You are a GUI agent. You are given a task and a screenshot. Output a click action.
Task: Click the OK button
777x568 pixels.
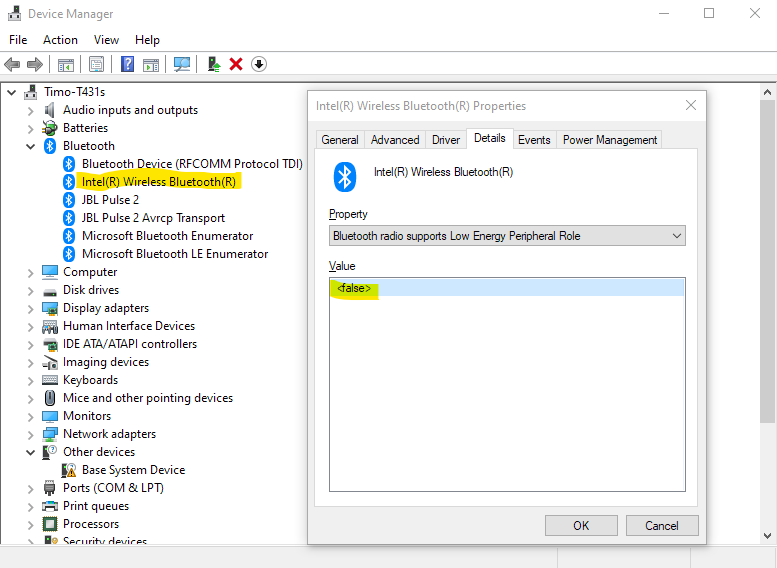coord(581,525)
